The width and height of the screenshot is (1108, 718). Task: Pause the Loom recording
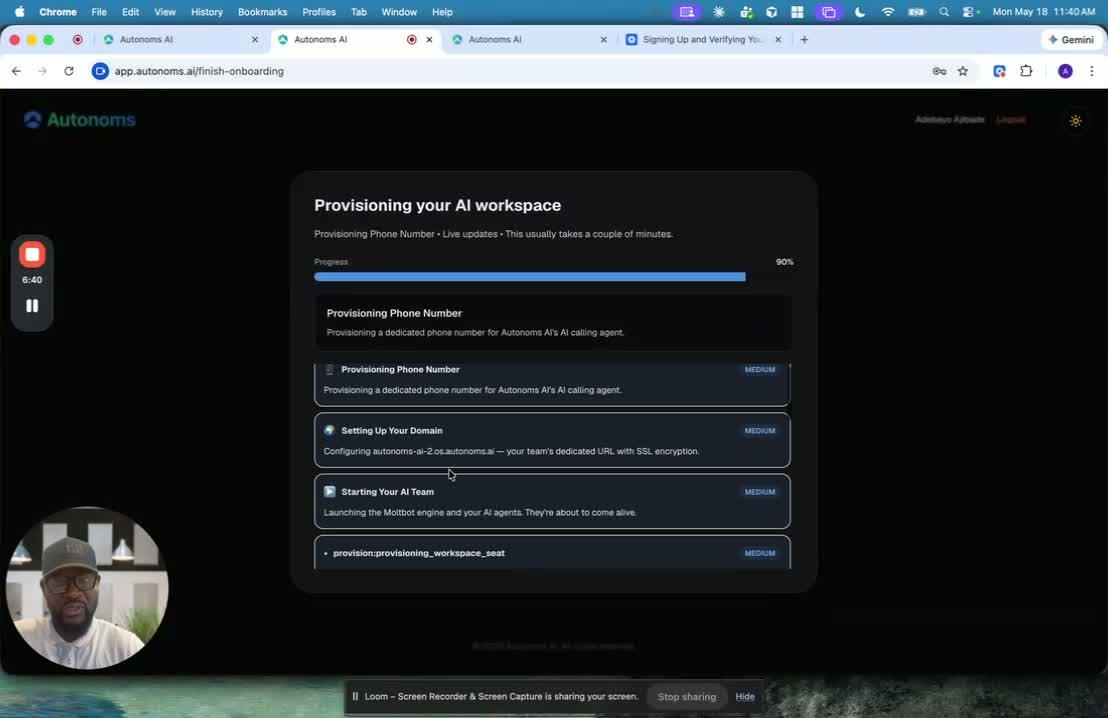[x=32, y=306]
